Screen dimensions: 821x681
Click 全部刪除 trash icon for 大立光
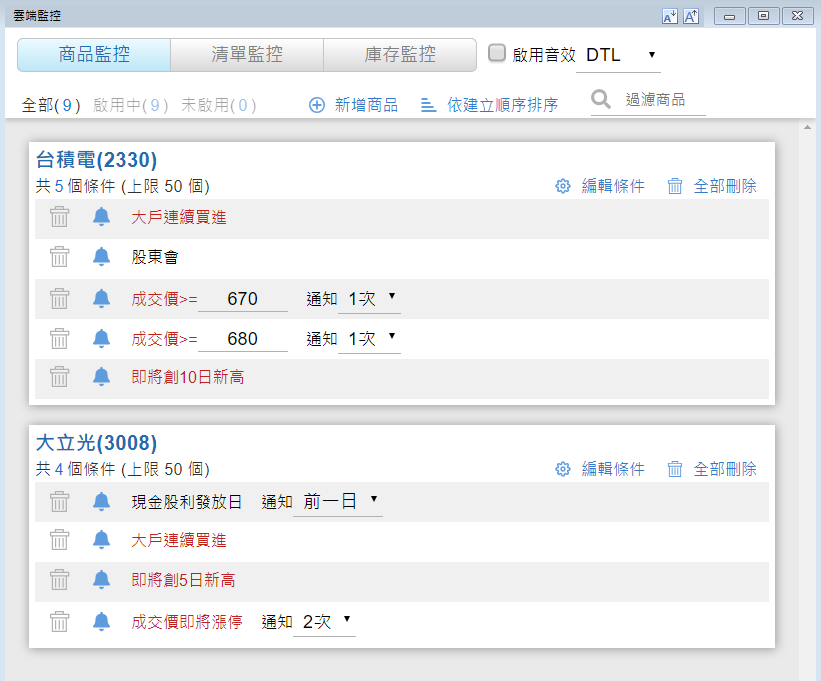click(x=675, y=469)
